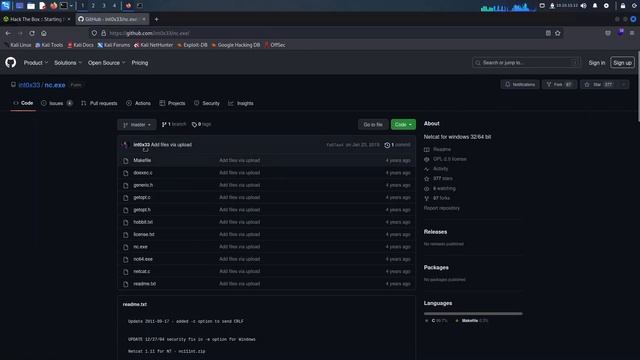Open the master branch selector
This screenshot has width=640, height=360.
[137, 124]
